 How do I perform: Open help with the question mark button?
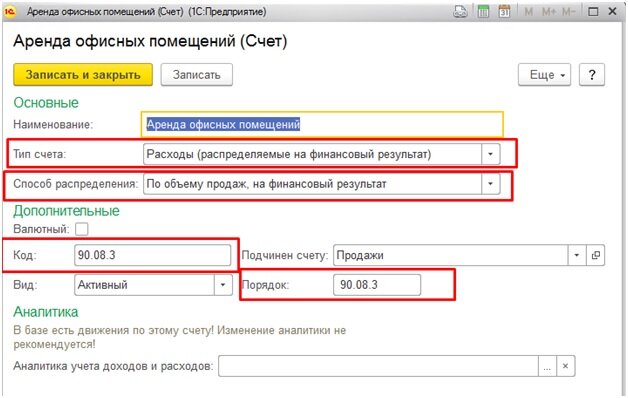pos(592,74)
